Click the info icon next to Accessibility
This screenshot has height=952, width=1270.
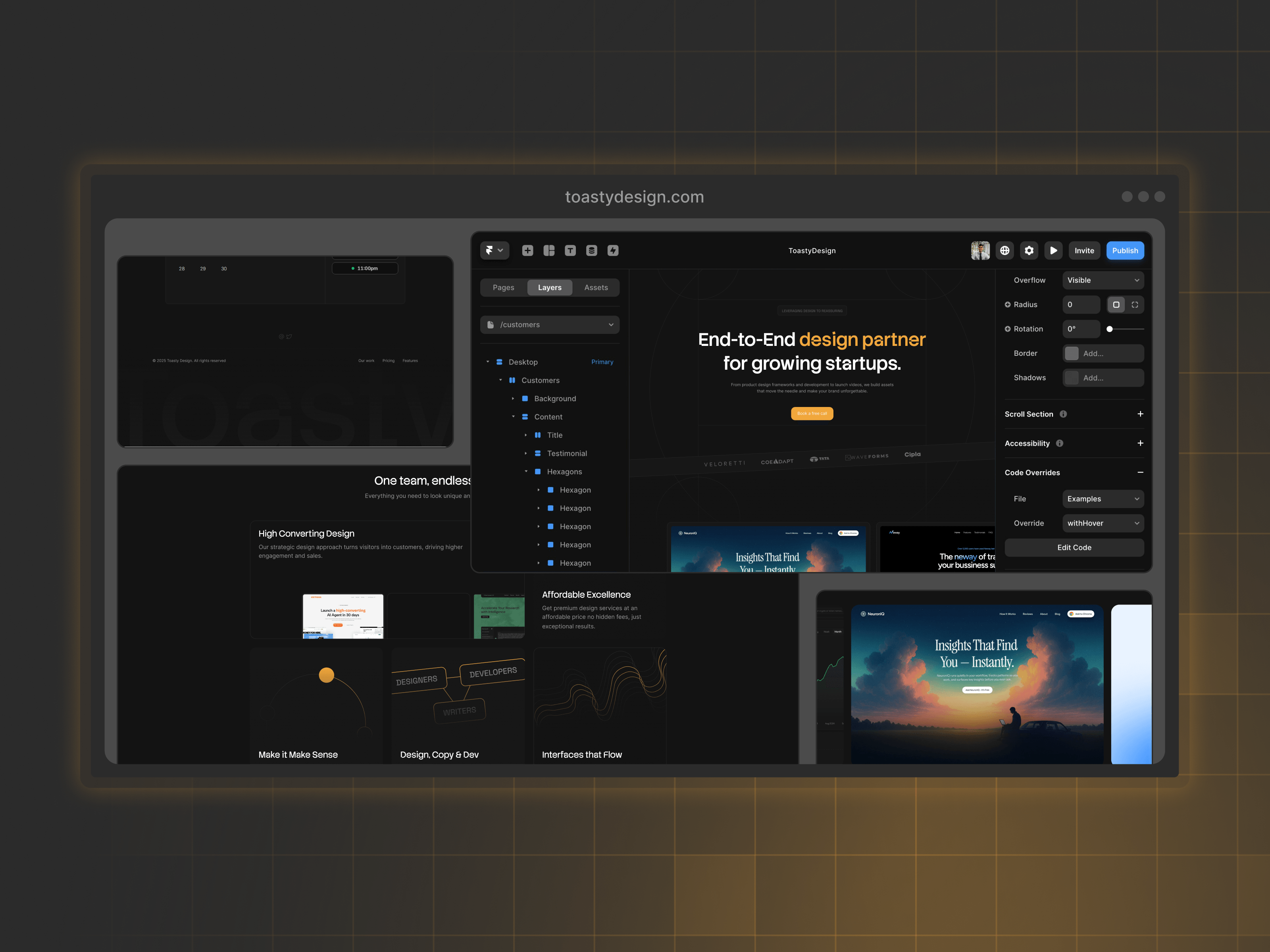[x=1060, y=443]
